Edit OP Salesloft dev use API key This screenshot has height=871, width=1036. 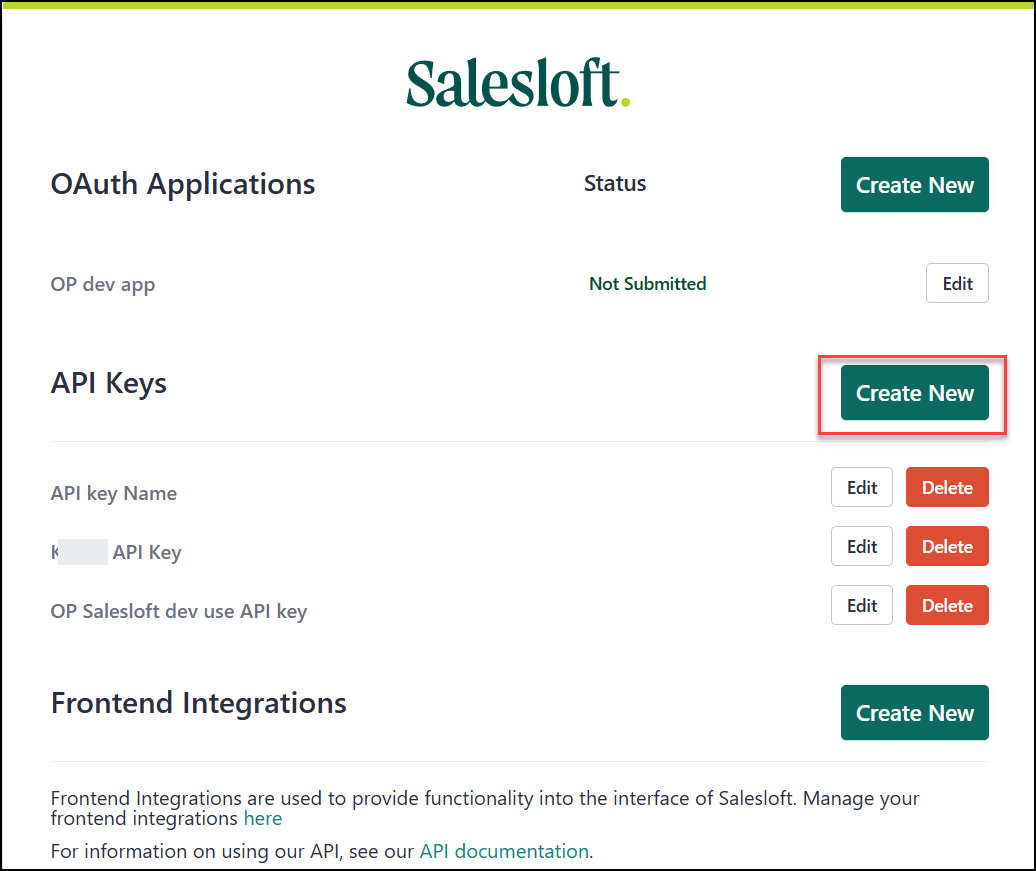coord(862,605)
